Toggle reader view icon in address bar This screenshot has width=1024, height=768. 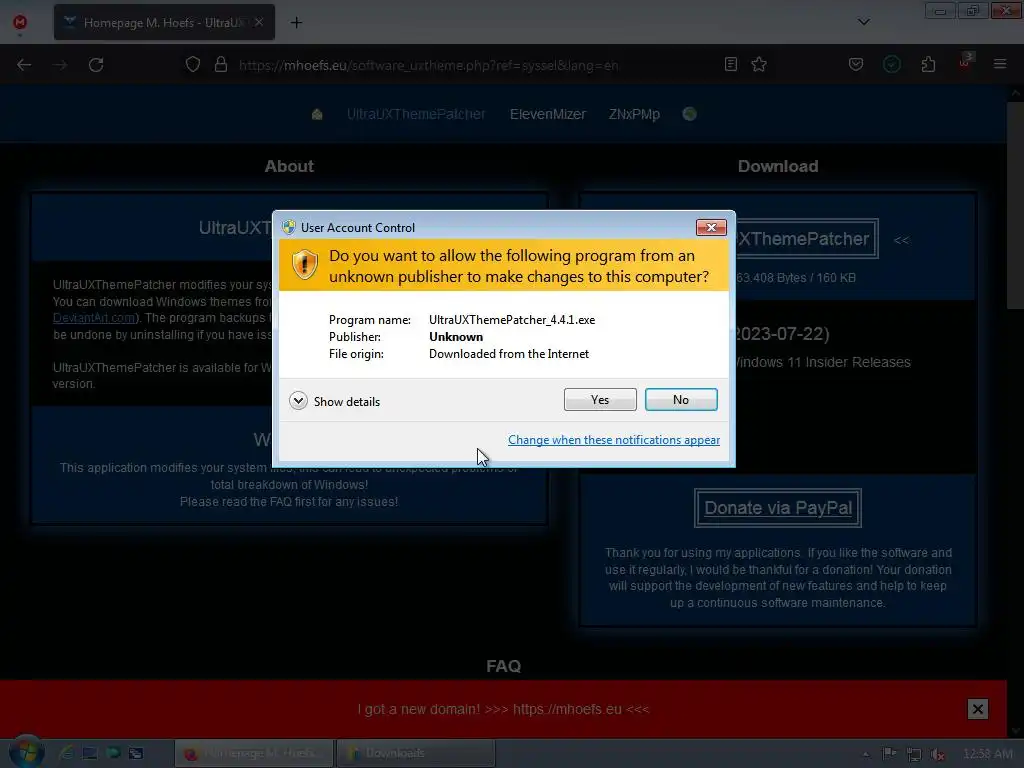click(731, 64)
